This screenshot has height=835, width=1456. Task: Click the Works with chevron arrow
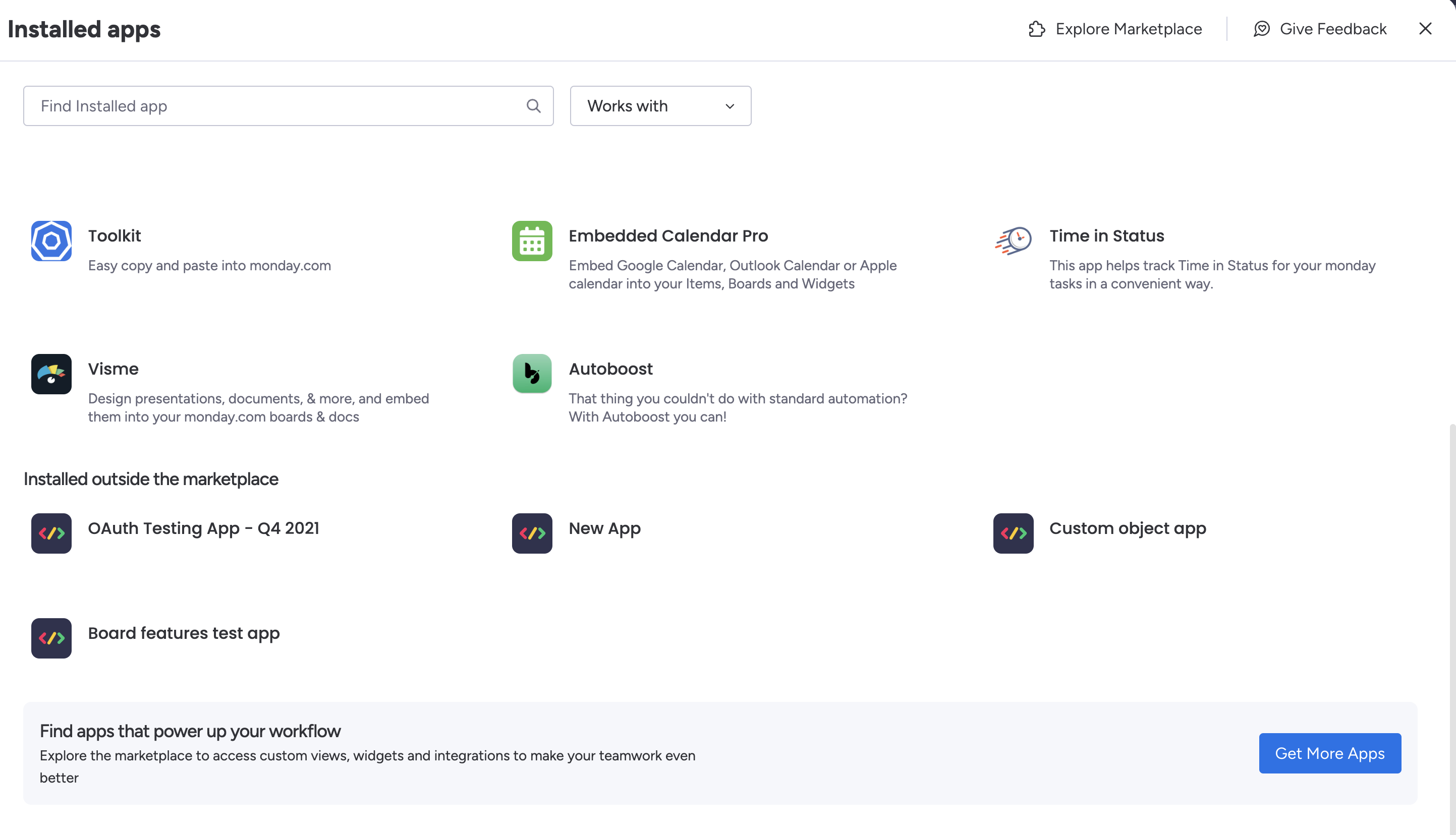(730, 107)
